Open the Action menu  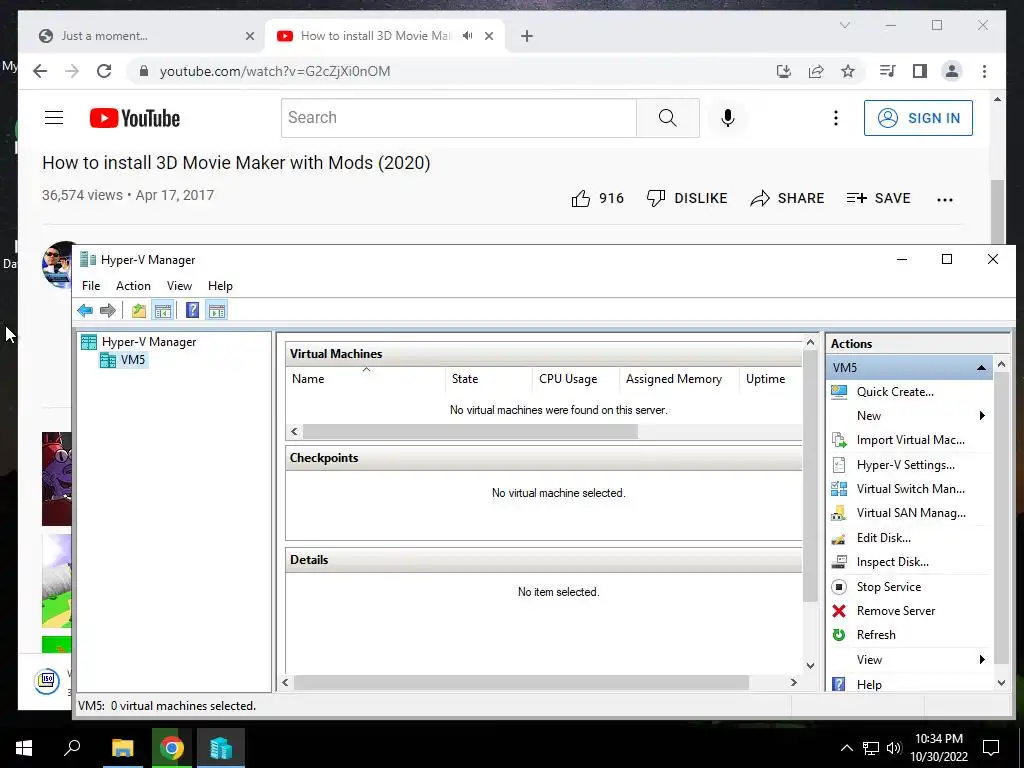pyautogui.click(x=133, y=286)
